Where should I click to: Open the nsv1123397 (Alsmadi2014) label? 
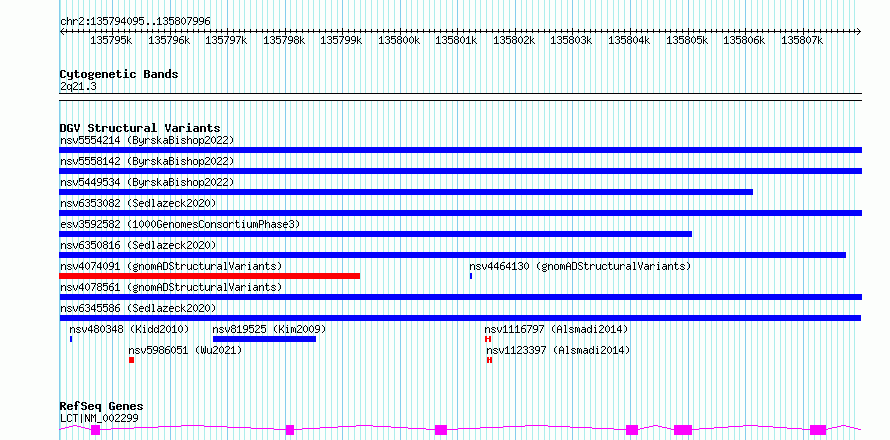558,350
